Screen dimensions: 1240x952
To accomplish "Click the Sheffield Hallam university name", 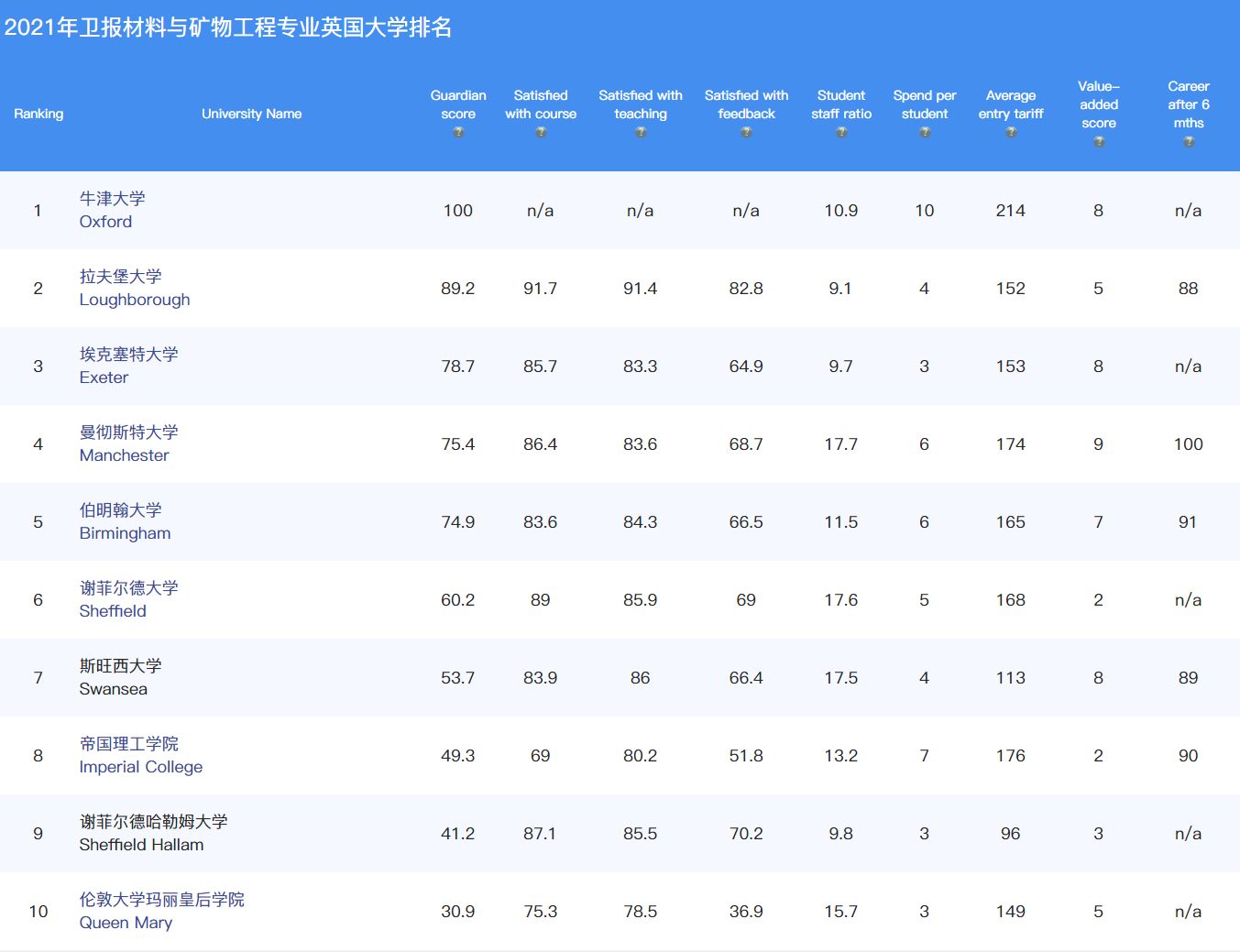I will point(153,833).
